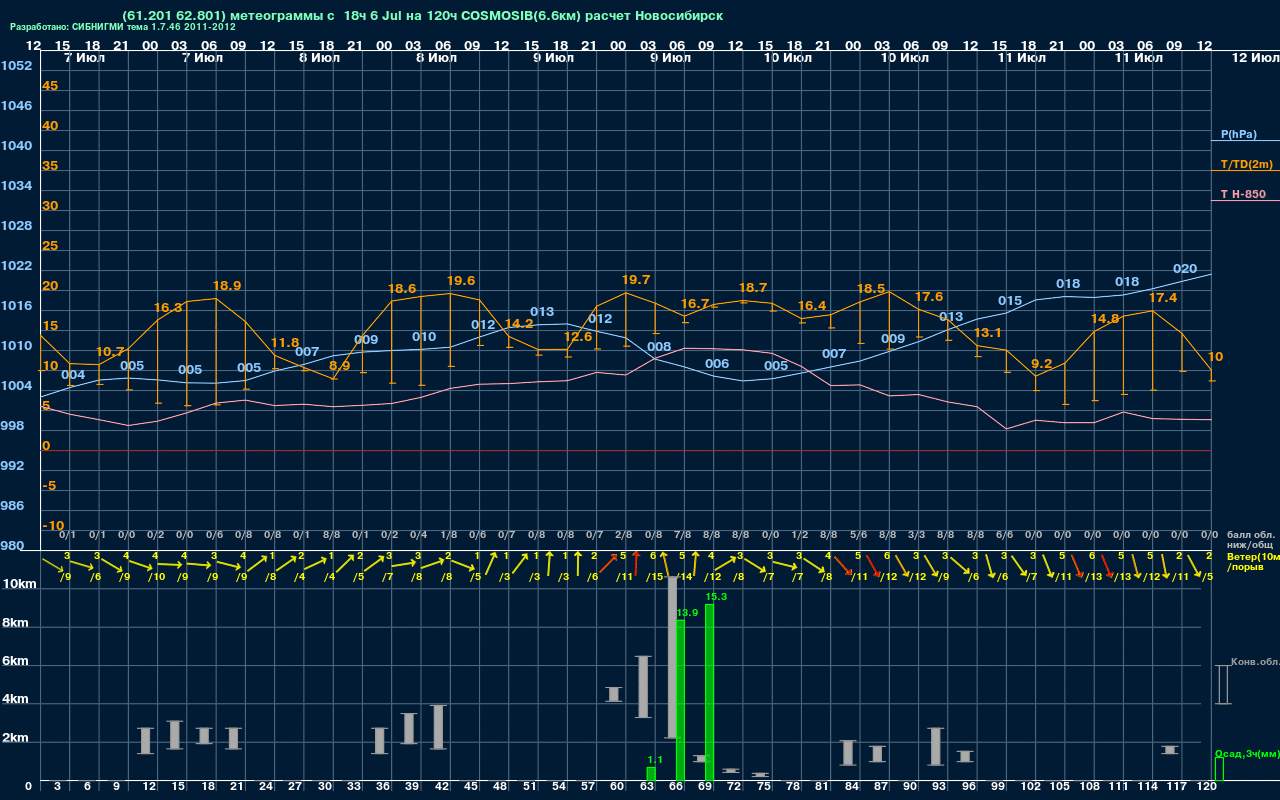Click the wind gust value /15
The width and height of the screenshot is (1280, 800).
coord(654,577)
